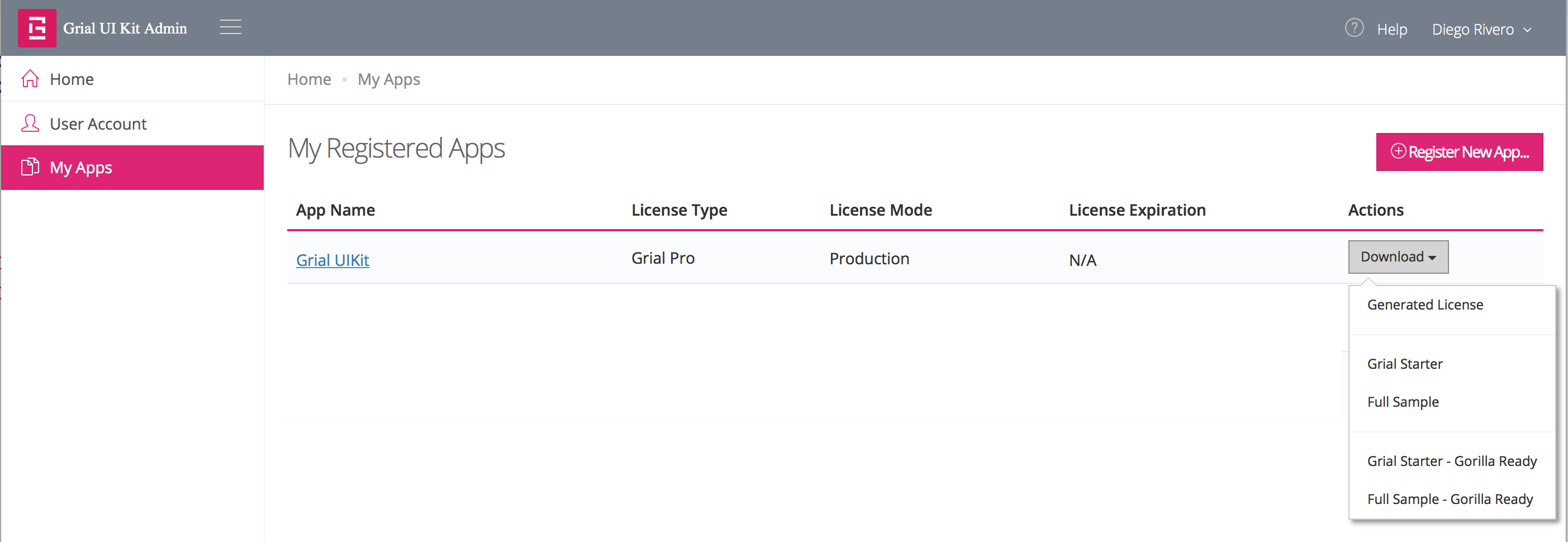This screenshot has height=542, width=1568.
Task: Select Generated License from the dropdown
Action: pos(1425,305)
